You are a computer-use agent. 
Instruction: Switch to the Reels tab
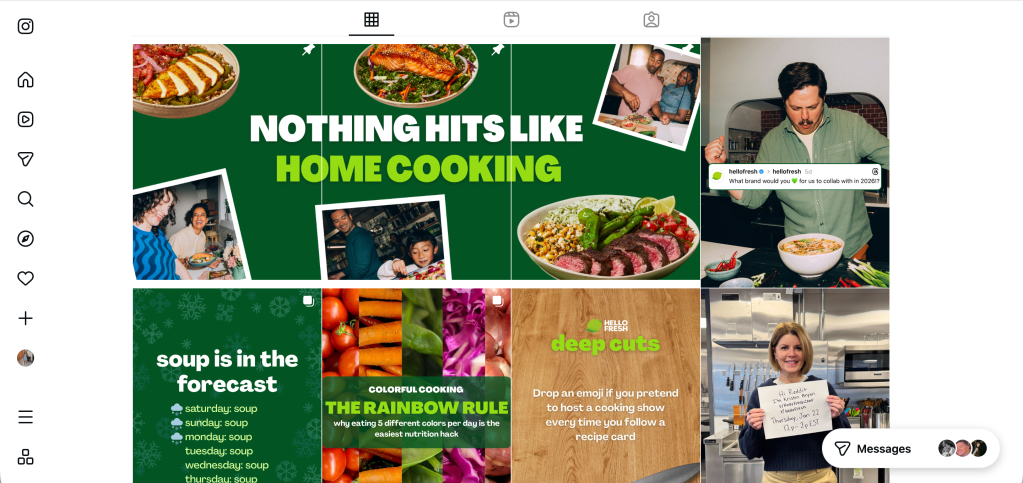click(x=512, y=20)
